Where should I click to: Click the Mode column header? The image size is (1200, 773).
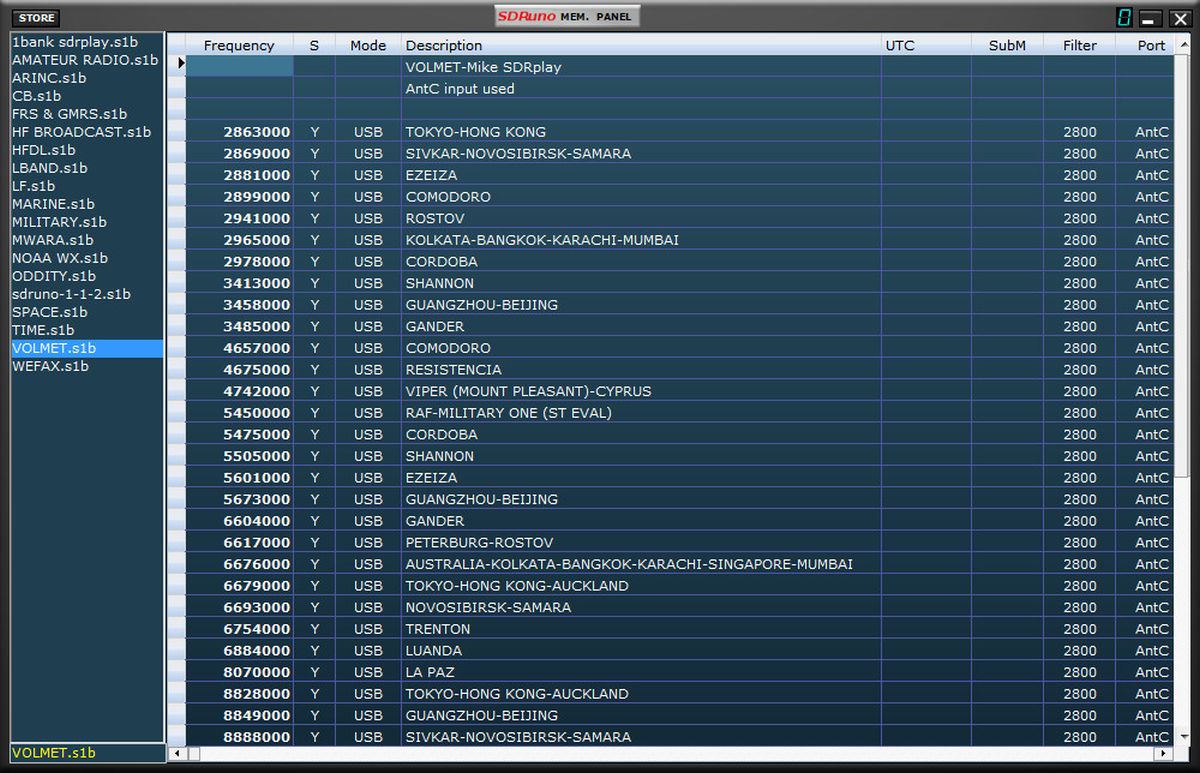(x=368, y=45)
